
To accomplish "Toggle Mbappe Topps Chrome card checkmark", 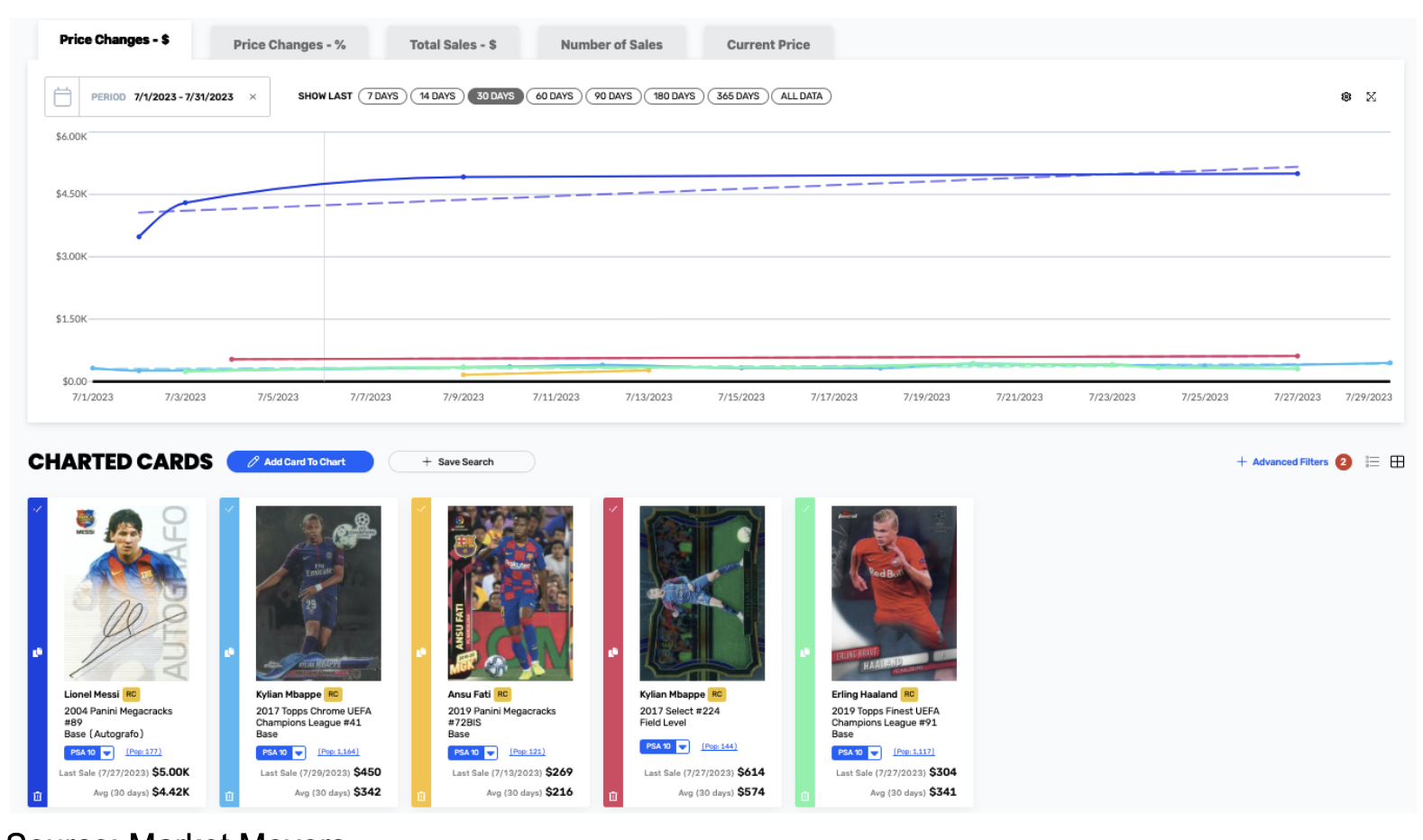I will click(x=229, y=509).
